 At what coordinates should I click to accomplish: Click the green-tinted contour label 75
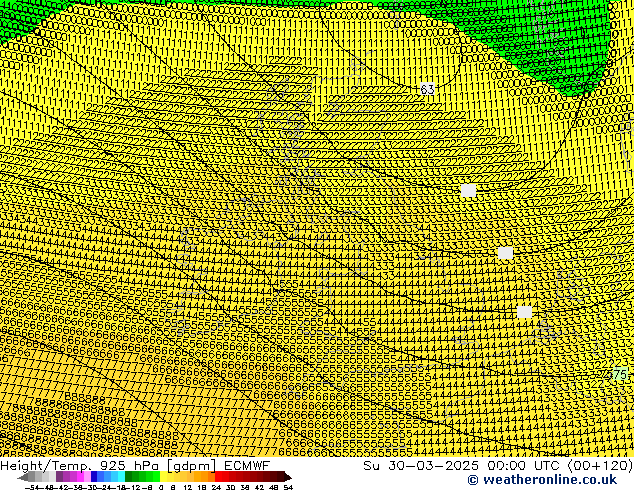coord(619,374)
